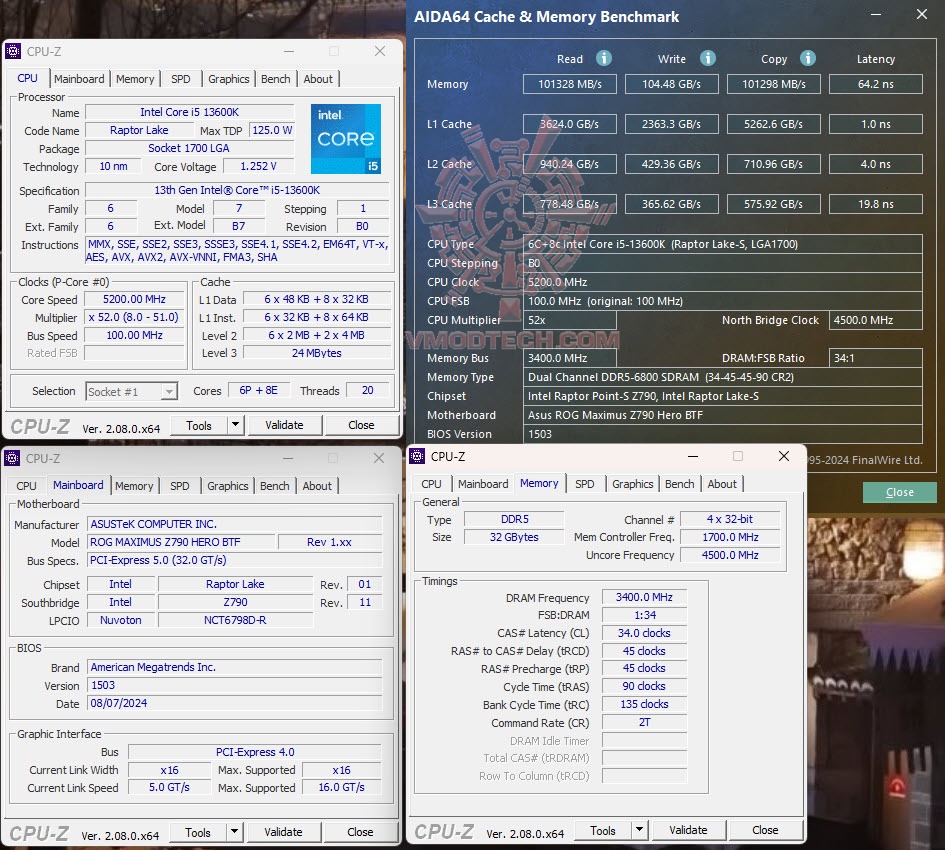Click Memory Read value 101328 MB/s

pos(570,84)
